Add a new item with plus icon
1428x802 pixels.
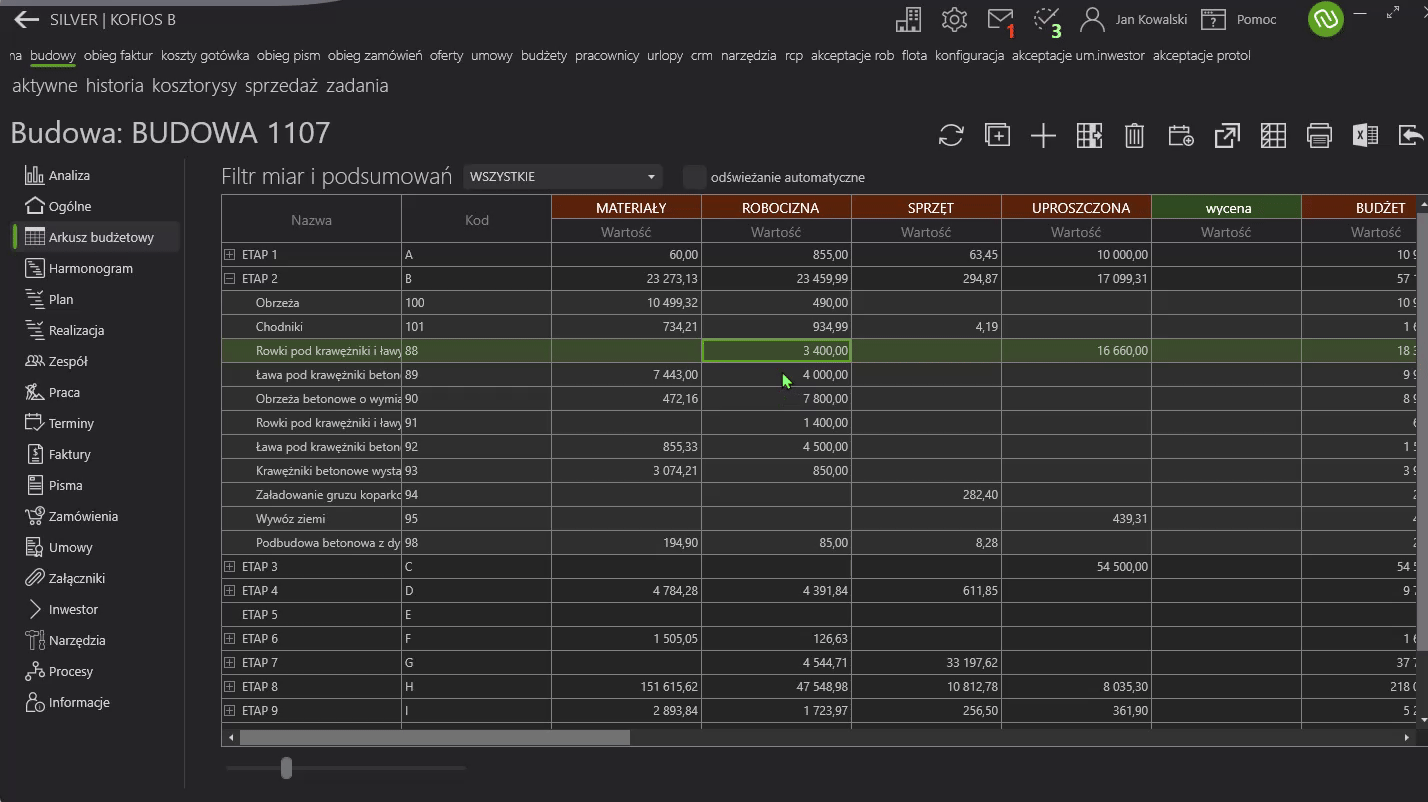(1043, 136)
